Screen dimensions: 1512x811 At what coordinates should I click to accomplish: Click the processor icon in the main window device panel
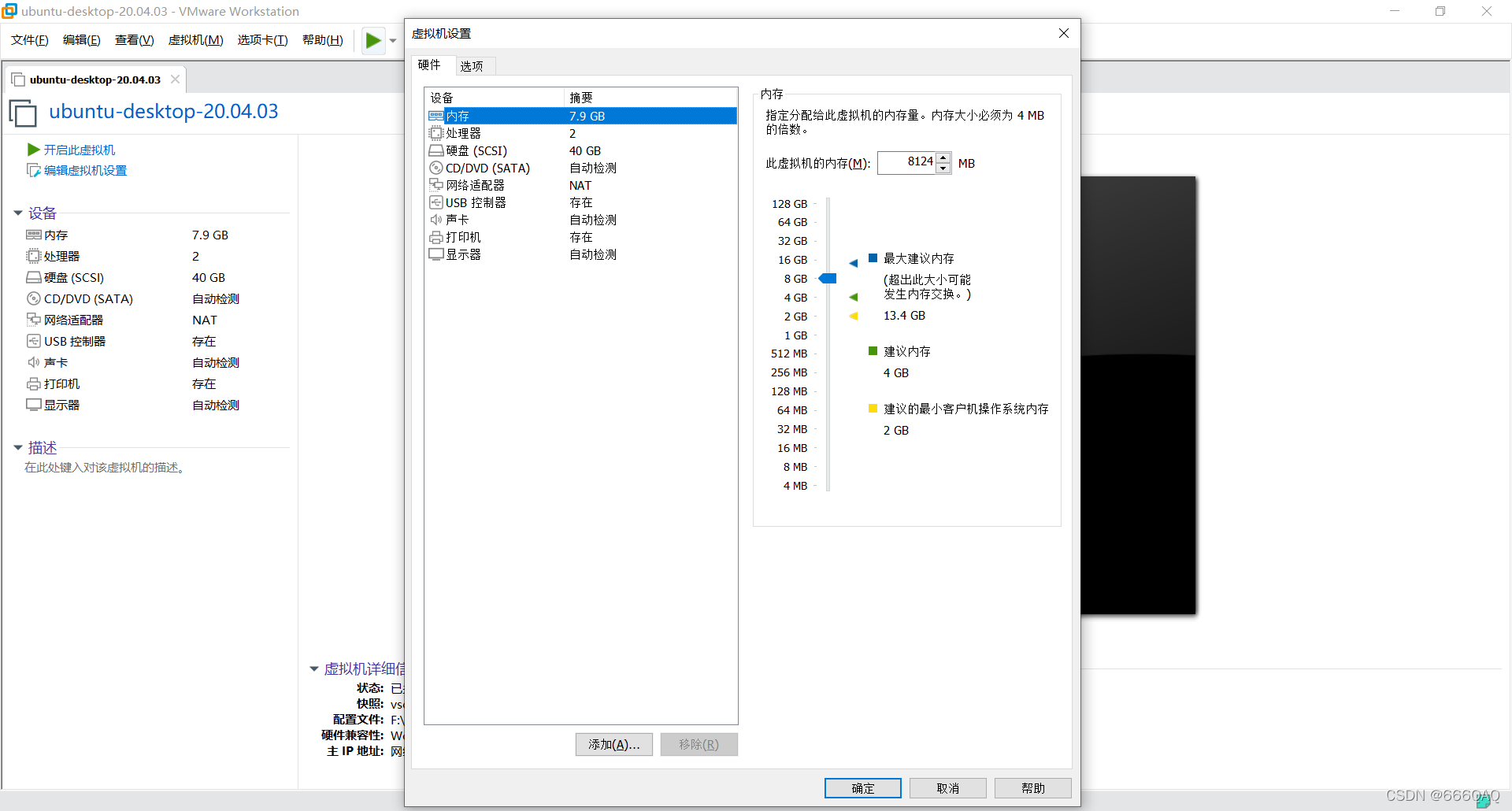pos(34,256)
